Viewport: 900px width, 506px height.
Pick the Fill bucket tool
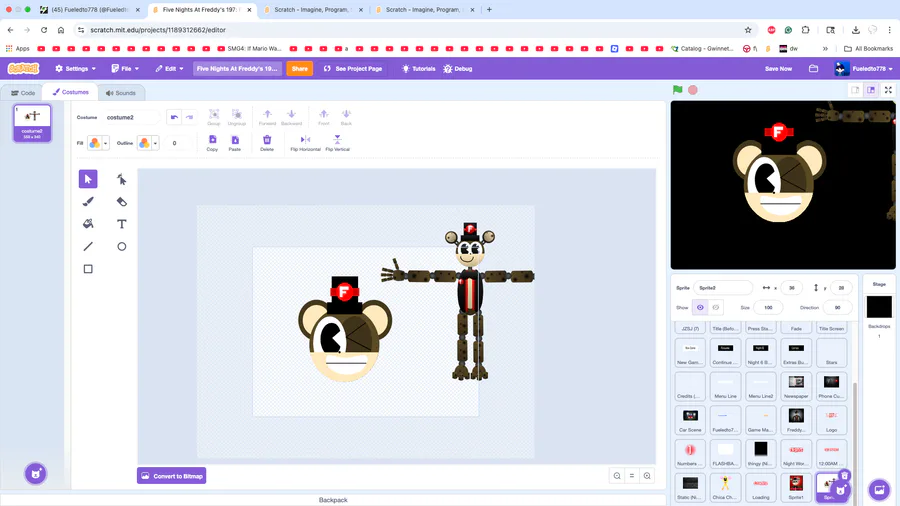[88, 224]
